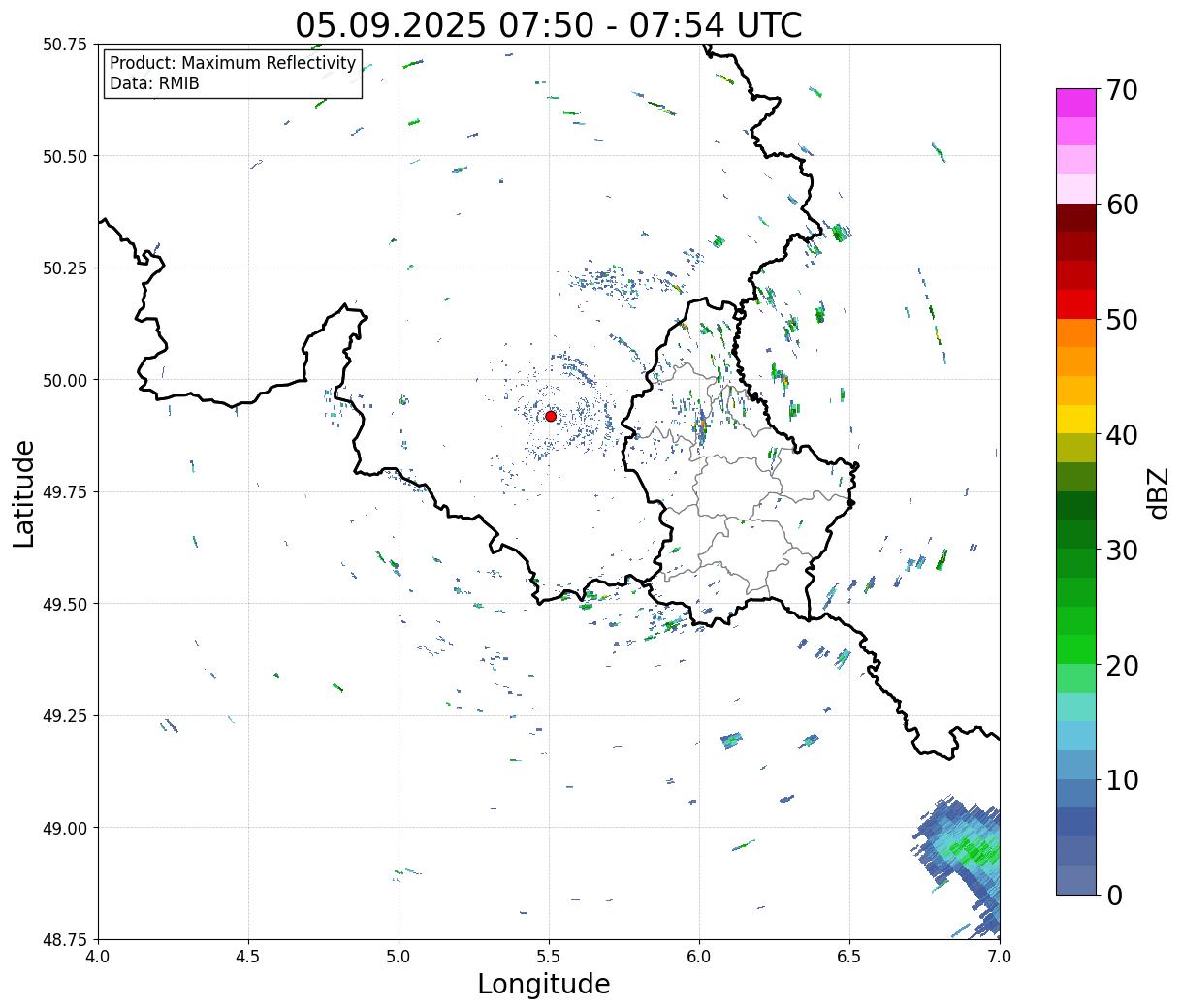The image size is (1182, 1008).
Task: Click the 'Product: Maximum Reflectivity' label
Action: point(233,63)
